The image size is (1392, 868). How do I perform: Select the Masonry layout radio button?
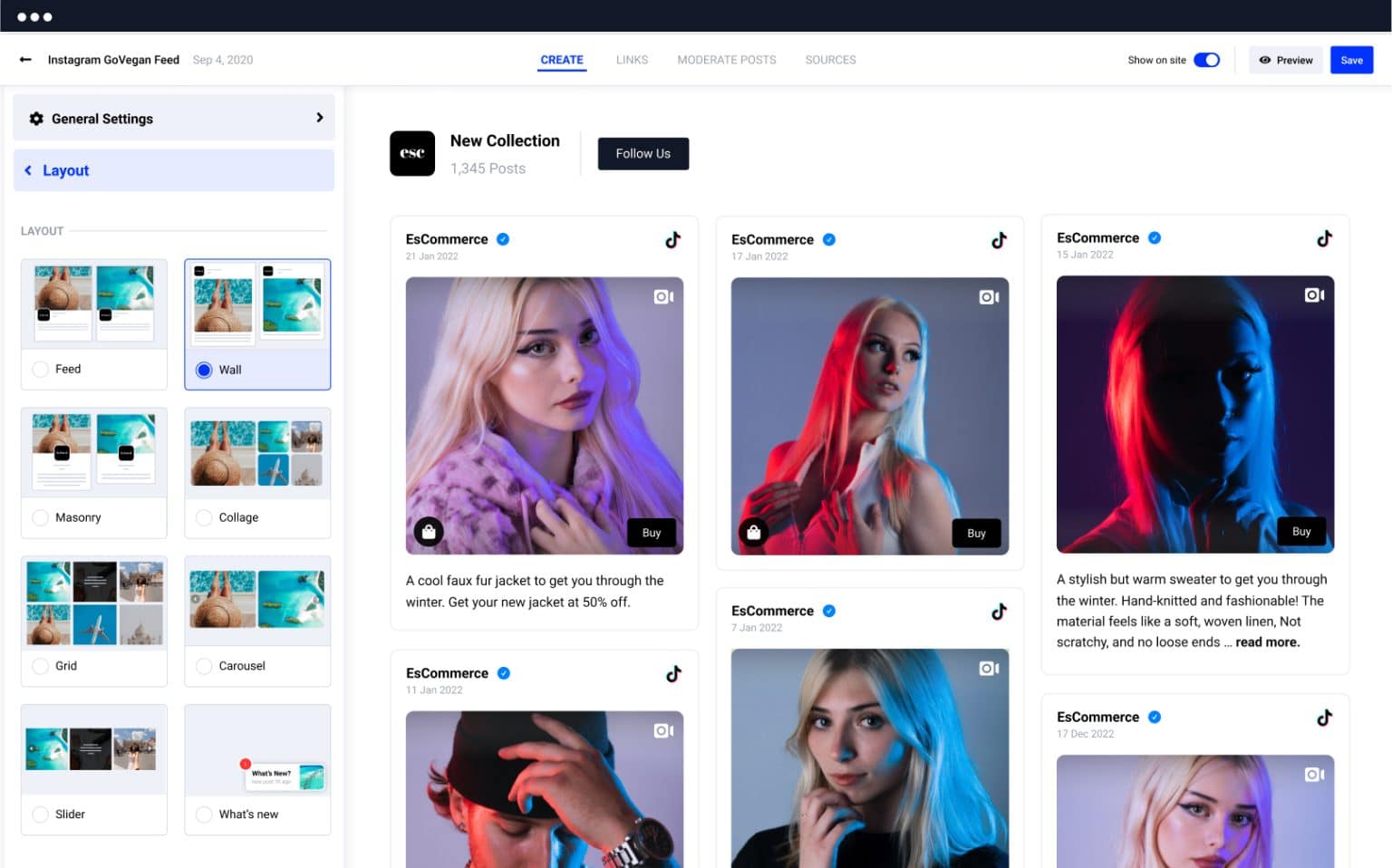(x=40, y=516)
